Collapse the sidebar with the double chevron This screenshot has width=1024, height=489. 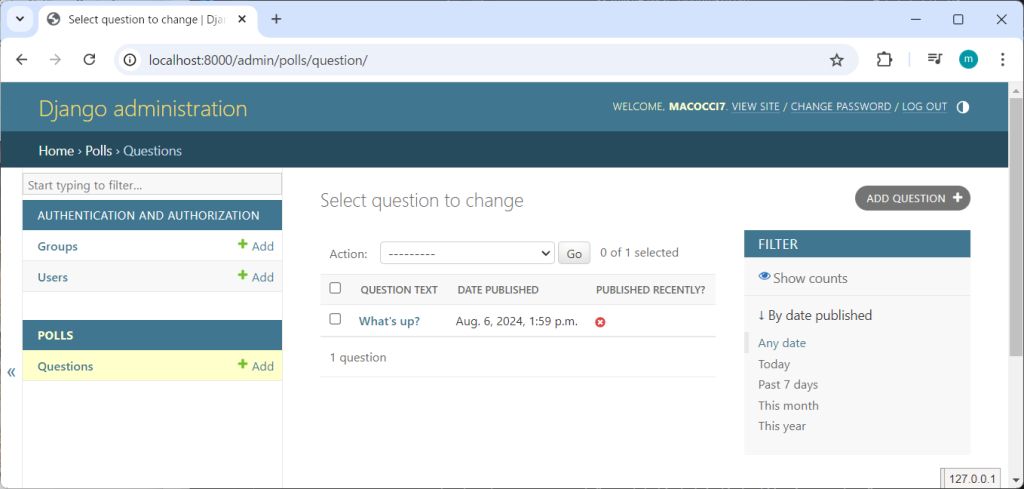tap(11, 372)
